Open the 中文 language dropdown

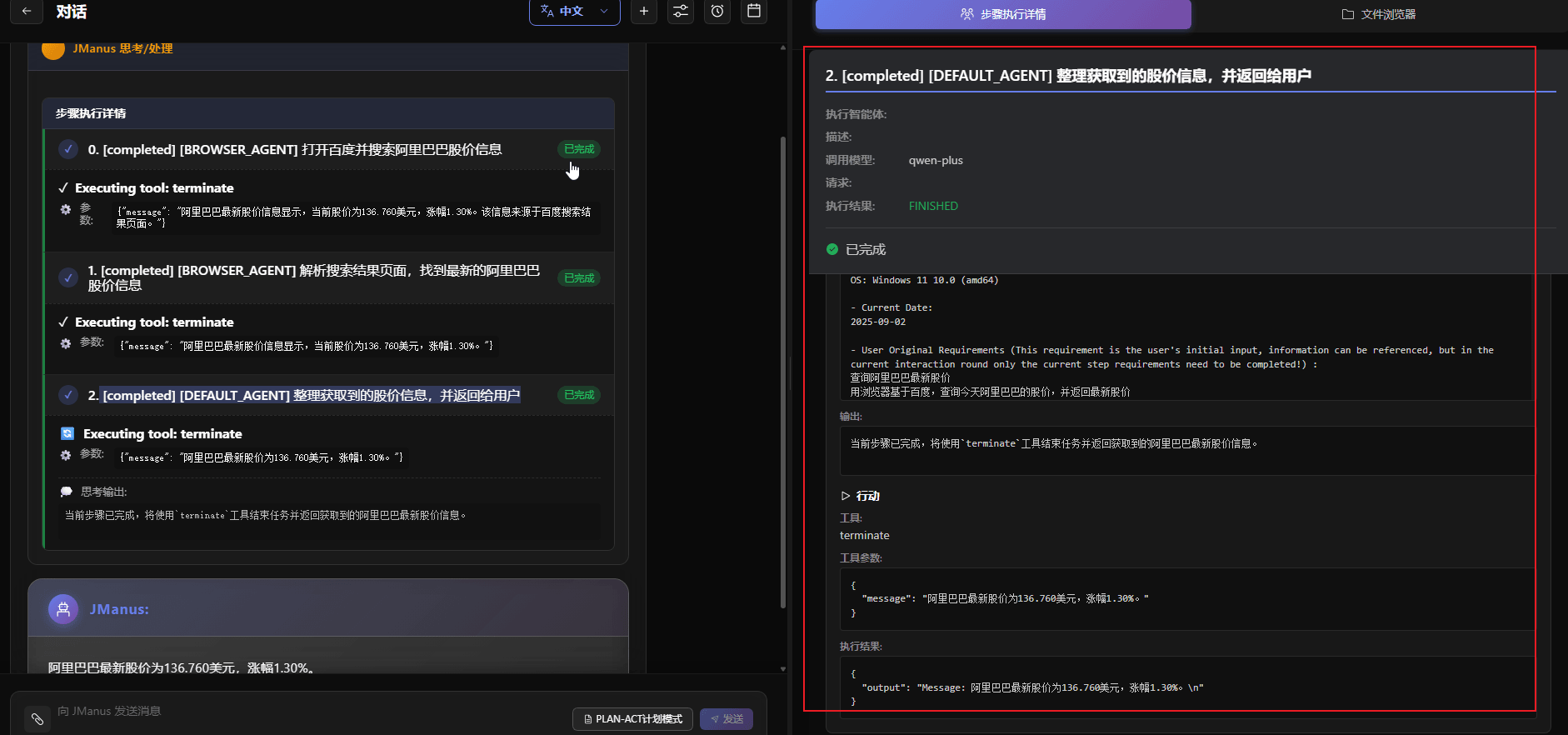click(575, 12)
